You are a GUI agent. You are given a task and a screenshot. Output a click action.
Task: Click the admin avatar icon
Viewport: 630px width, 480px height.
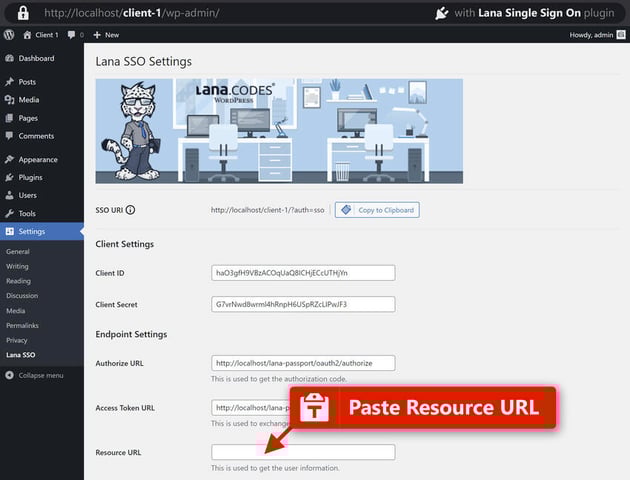click(621, 35)
